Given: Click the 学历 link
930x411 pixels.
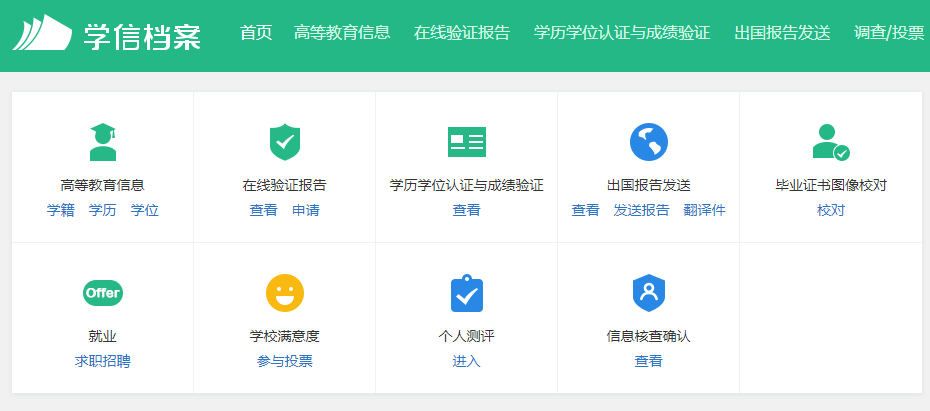Looking at the screenshot, I should pyautogui.click(x=103, y=210).
